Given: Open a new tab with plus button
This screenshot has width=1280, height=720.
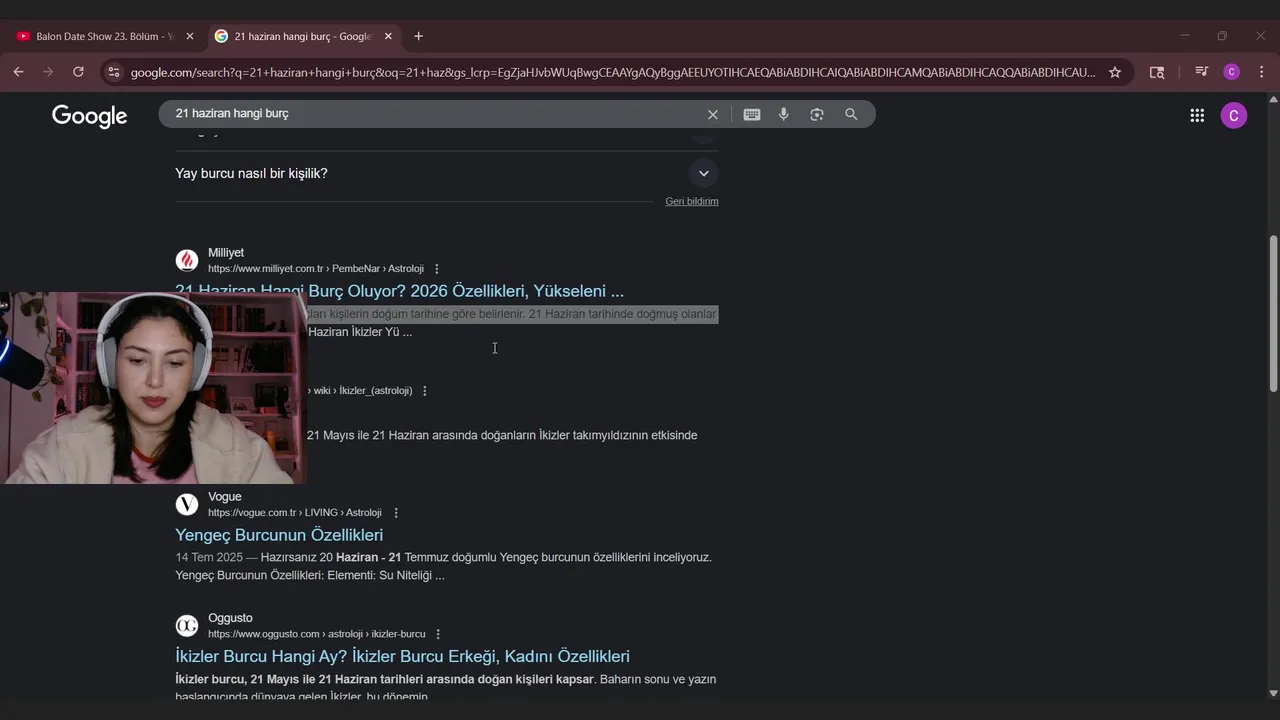Looking at the screenshot, I should (x=418, y=36).
